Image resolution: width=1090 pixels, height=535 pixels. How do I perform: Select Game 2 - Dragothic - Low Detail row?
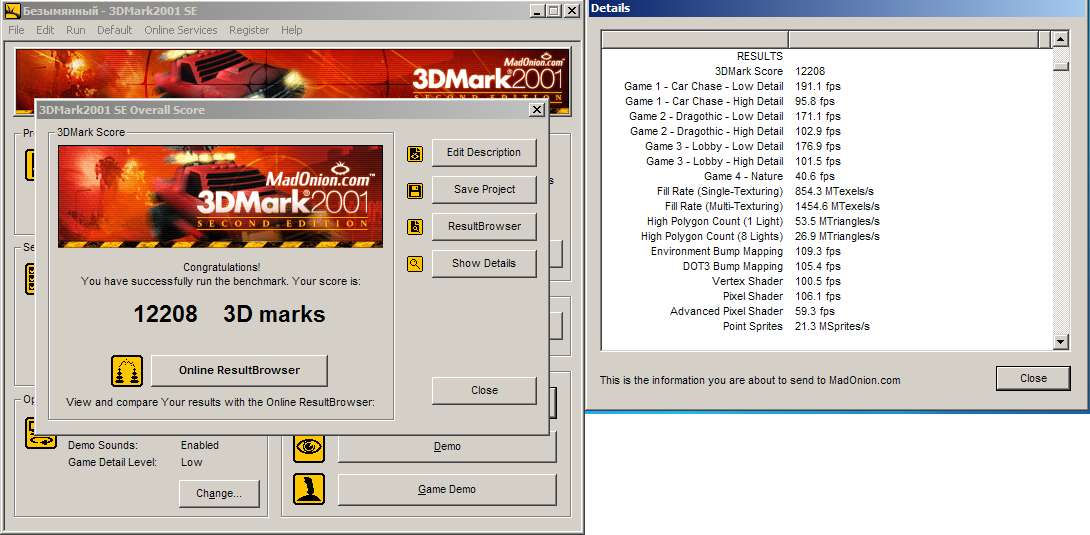pos(827,117)
